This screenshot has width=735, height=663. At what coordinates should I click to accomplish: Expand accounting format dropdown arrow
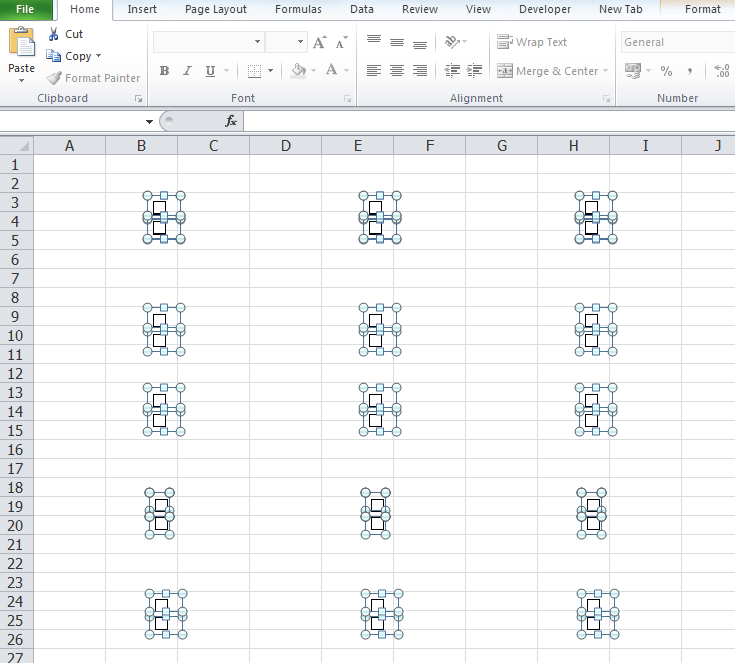click(648, 71)
